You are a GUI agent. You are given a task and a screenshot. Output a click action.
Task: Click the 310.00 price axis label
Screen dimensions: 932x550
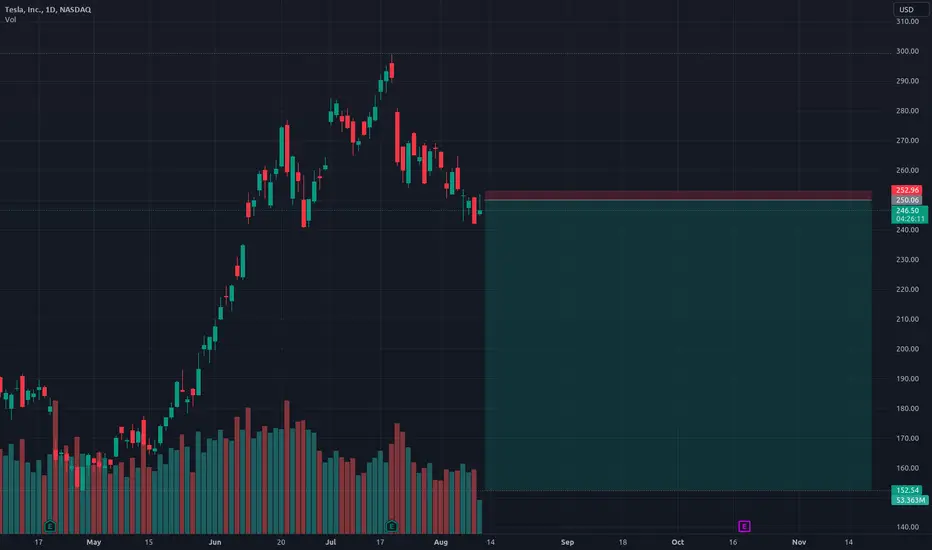908,21
